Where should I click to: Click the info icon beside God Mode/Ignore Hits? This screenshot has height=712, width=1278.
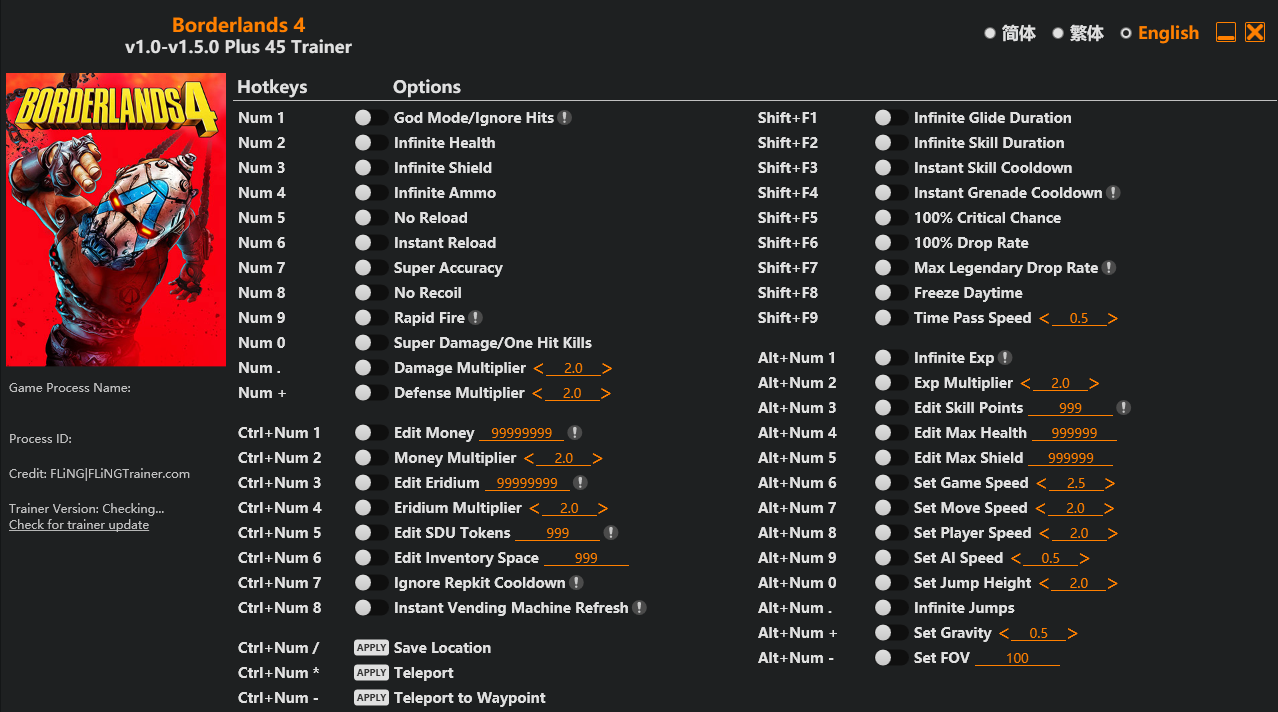tap(565, 118)
